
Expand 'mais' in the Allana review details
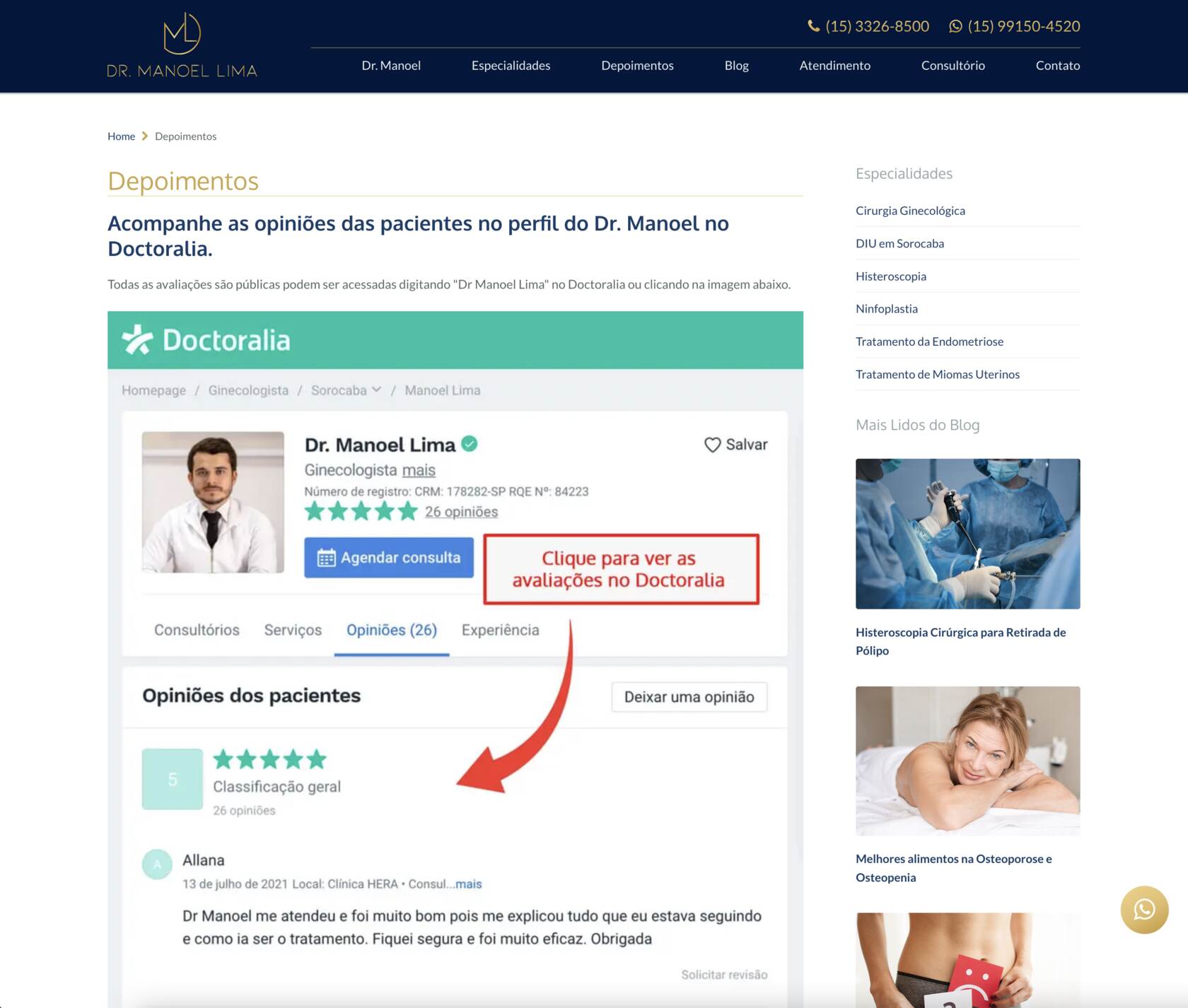(x=468, y=884)
